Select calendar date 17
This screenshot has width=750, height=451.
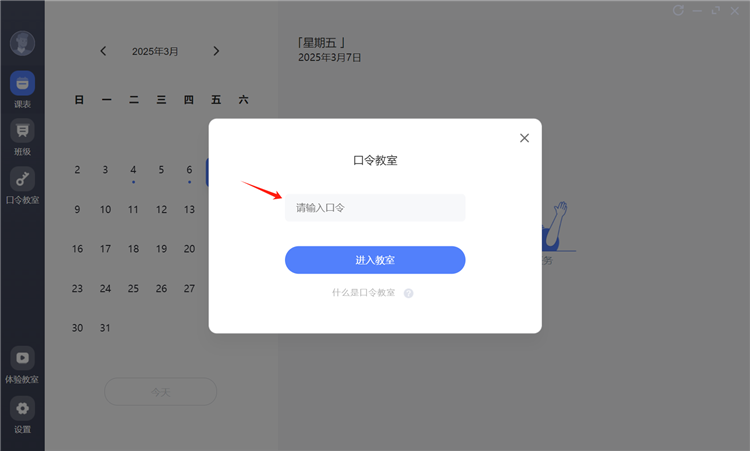click(105, 249)
